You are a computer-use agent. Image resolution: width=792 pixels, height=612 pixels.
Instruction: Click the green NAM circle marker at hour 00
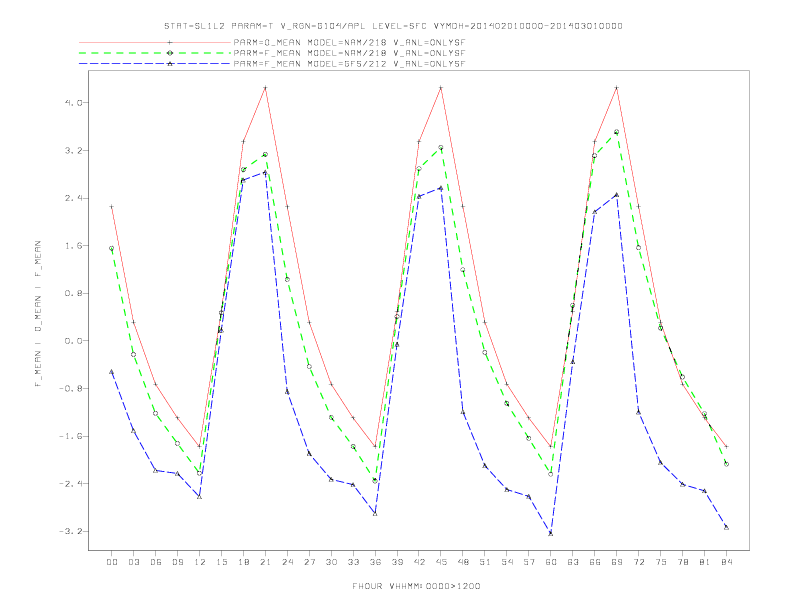(x=112, y=248)
